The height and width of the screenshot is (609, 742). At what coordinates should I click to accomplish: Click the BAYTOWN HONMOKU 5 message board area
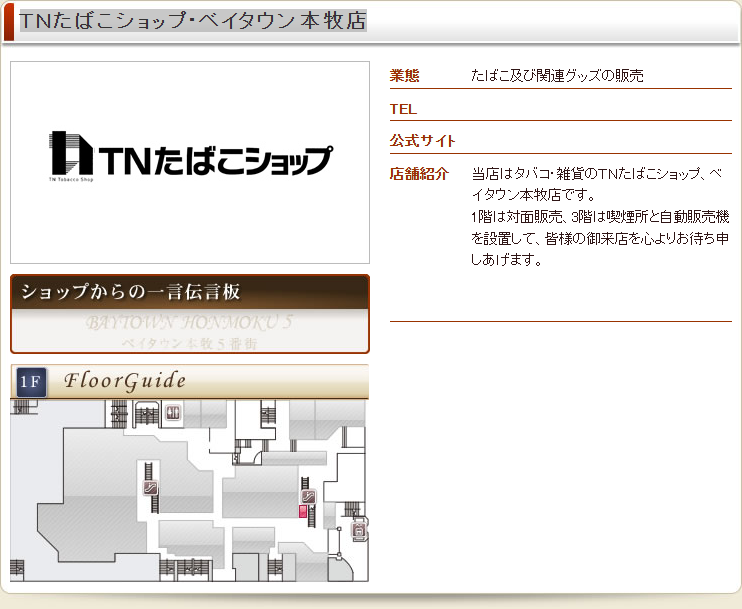[x=189, y=332]
